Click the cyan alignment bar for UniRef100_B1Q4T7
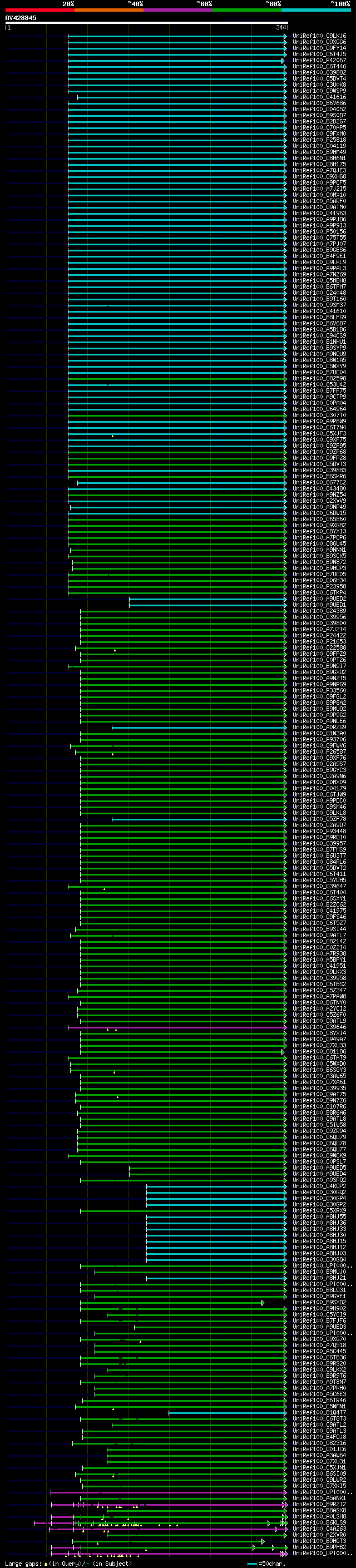Viewport: 356px width, 1568px height. click(227, 1412)
